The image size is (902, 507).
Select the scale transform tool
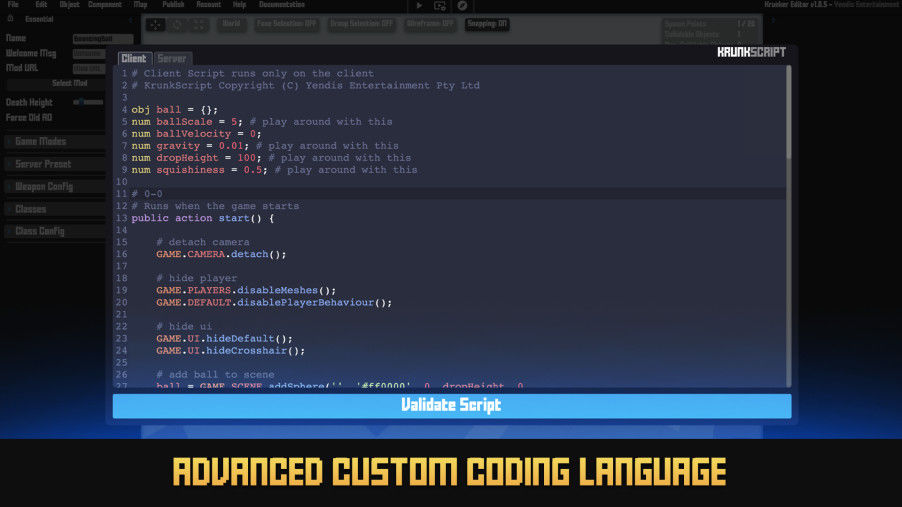(200, 24)
